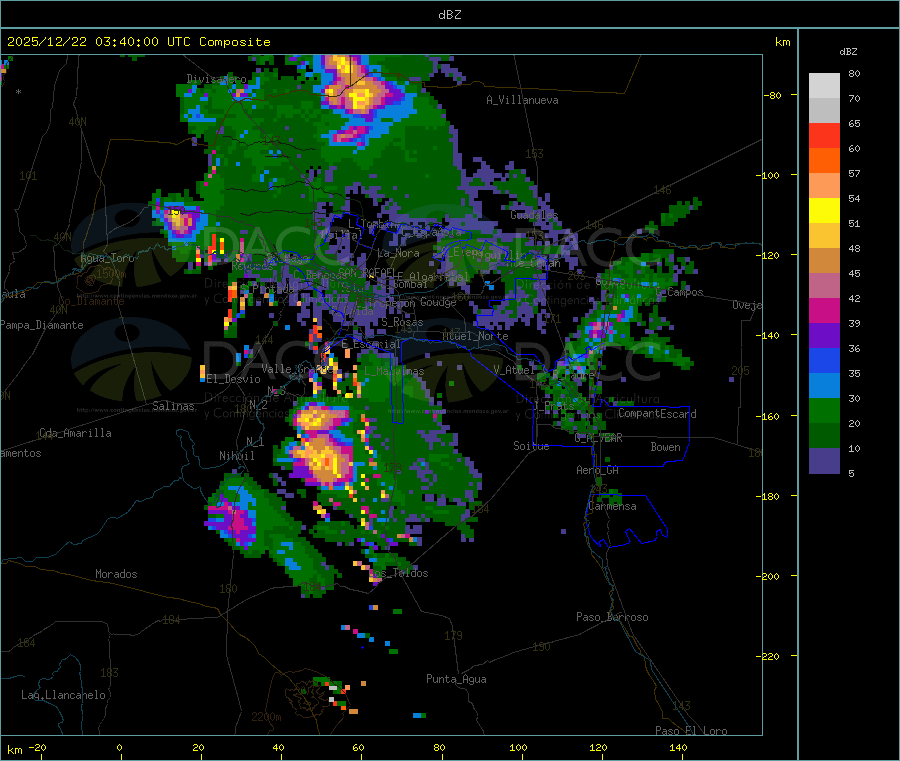
Task: Click the red 60-65 dBZ legend swatch
Action: (x=824, y=135)
